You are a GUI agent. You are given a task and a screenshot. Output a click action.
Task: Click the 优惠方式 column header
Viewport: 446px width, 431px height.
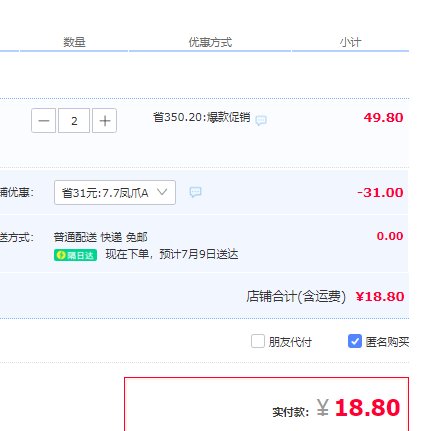pyautogui.click(x=210, y=42)
